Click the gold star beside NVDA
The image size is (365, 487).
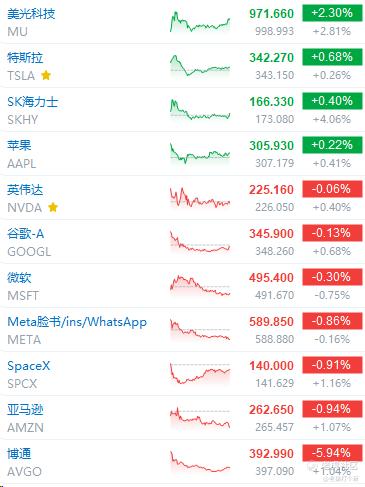[53, 207]
